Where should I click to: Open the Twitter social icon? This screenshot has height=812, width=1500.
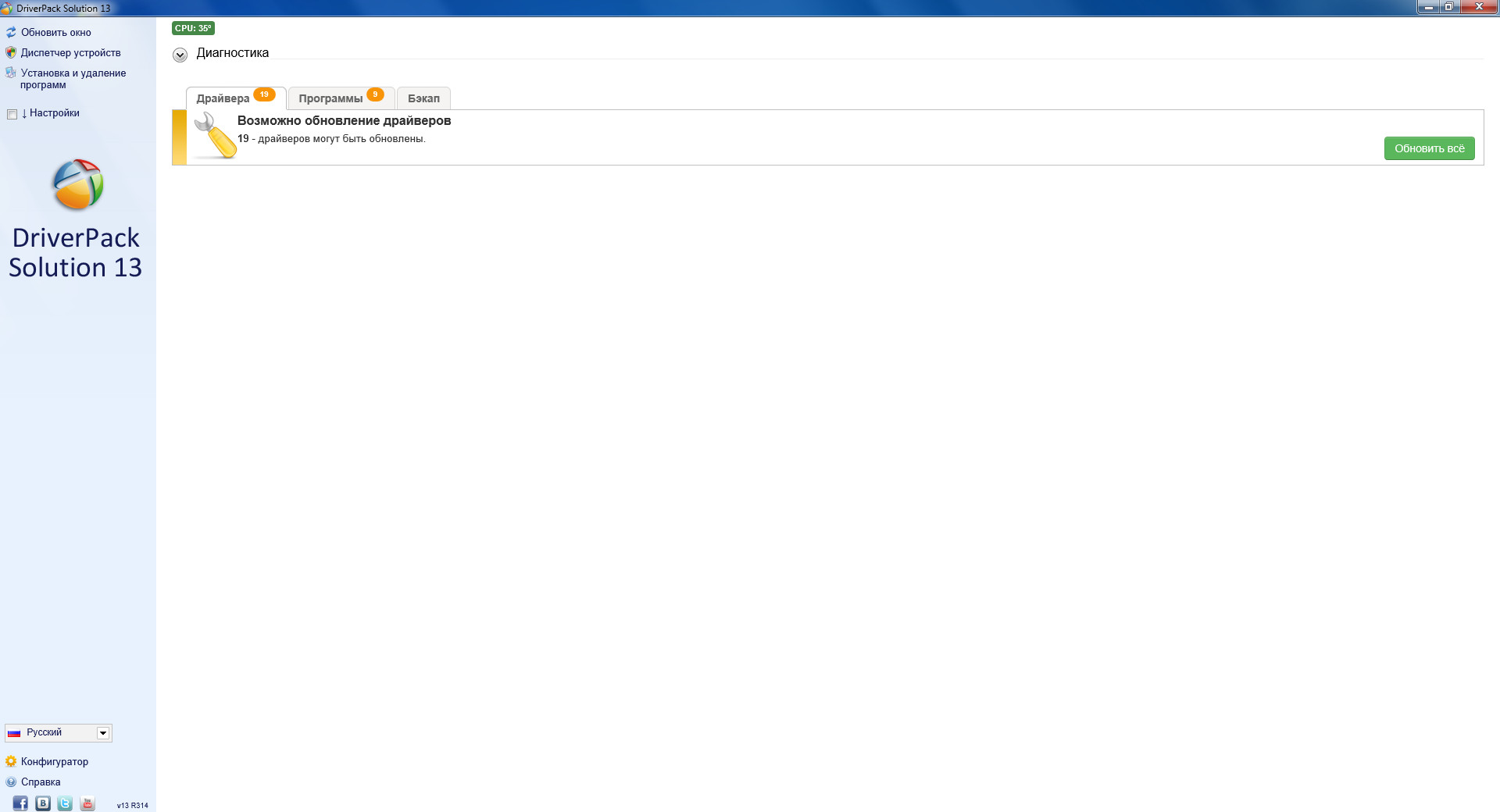[65, 803]
